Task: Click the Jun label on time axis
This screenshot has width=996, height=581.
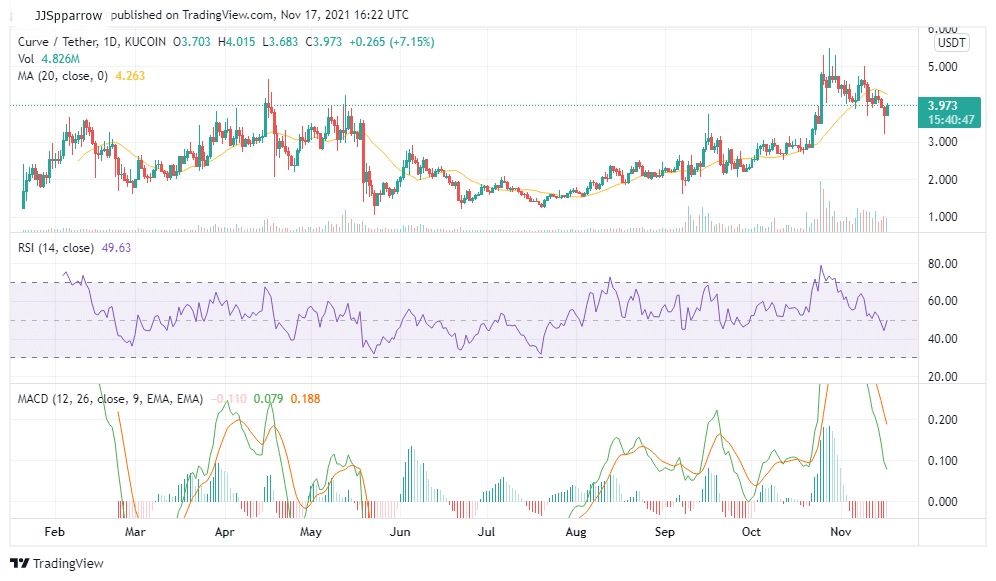Action: pyautogui.click(x=400, y=532)
